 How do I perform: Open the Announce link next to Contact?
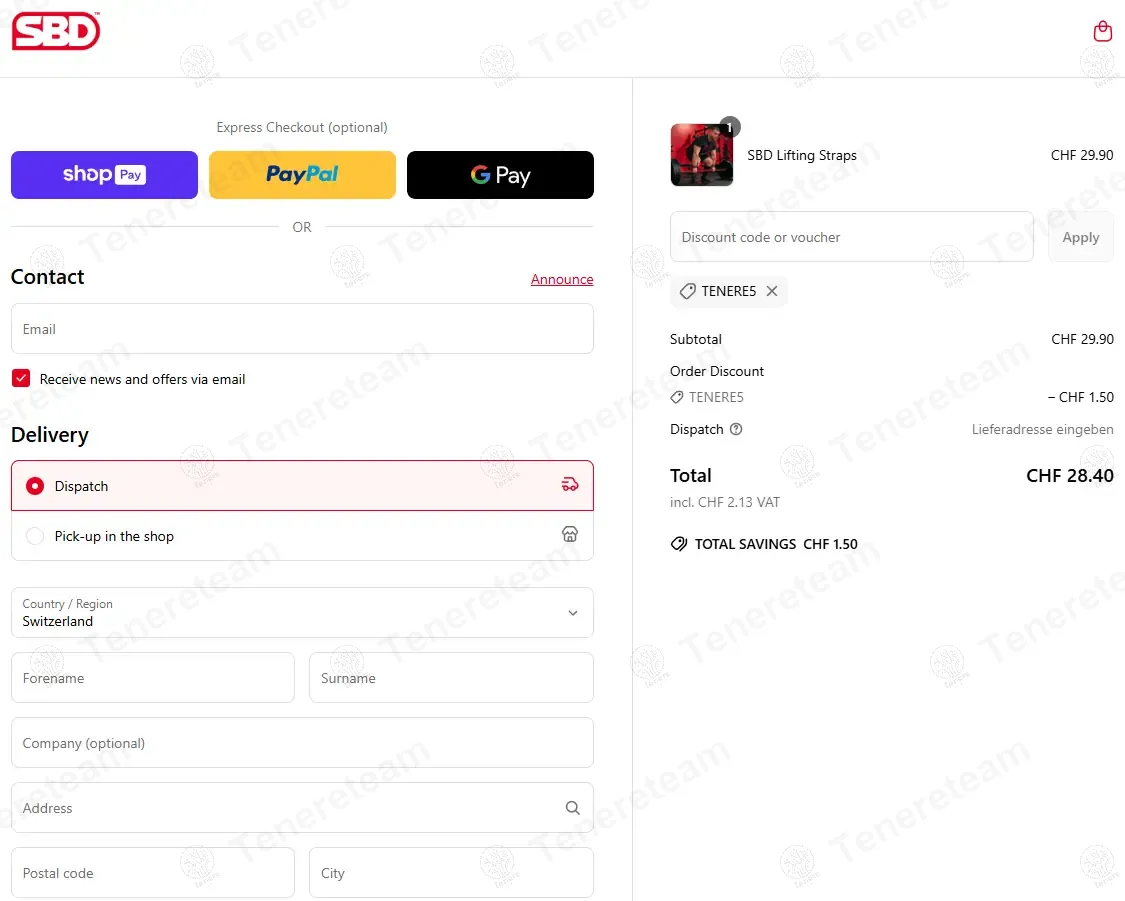(x=562, y=279)
